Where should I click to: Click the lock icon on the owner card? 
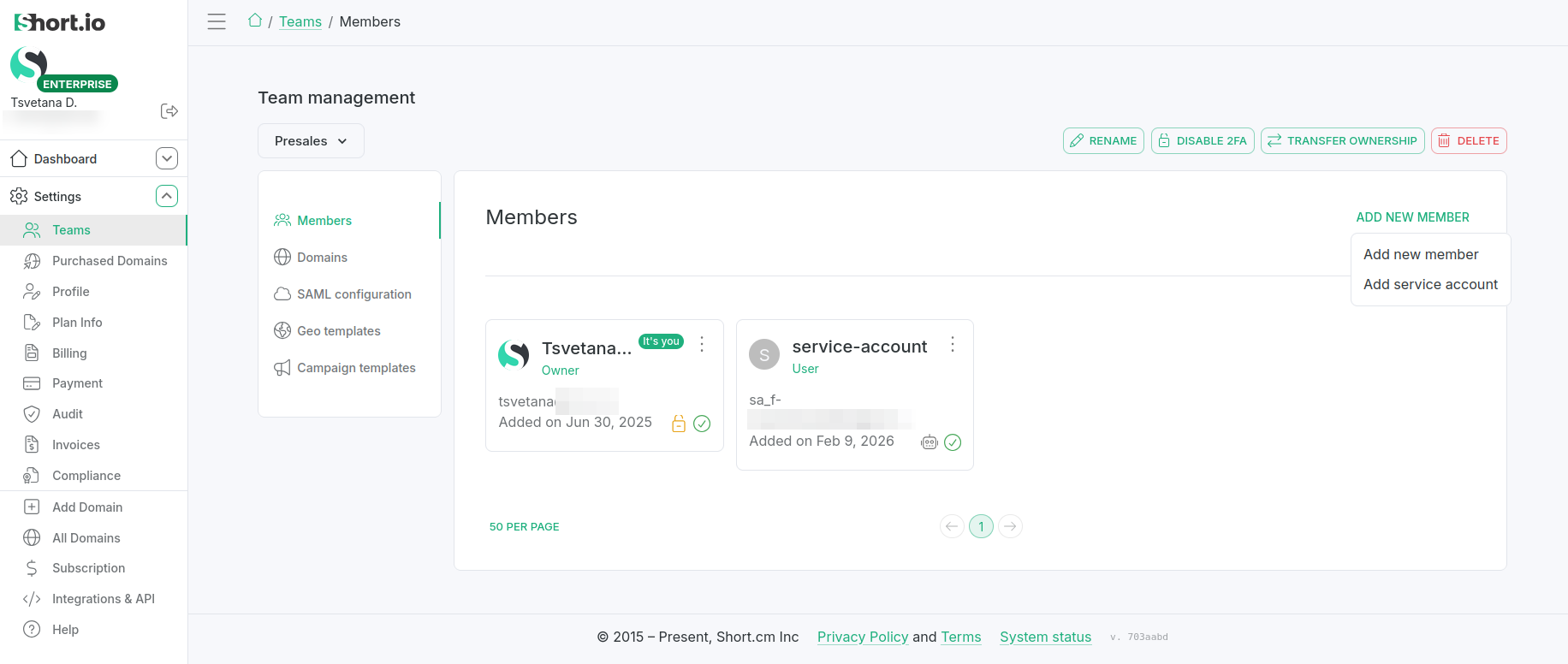pyautogui.click(x=679, y=424)
